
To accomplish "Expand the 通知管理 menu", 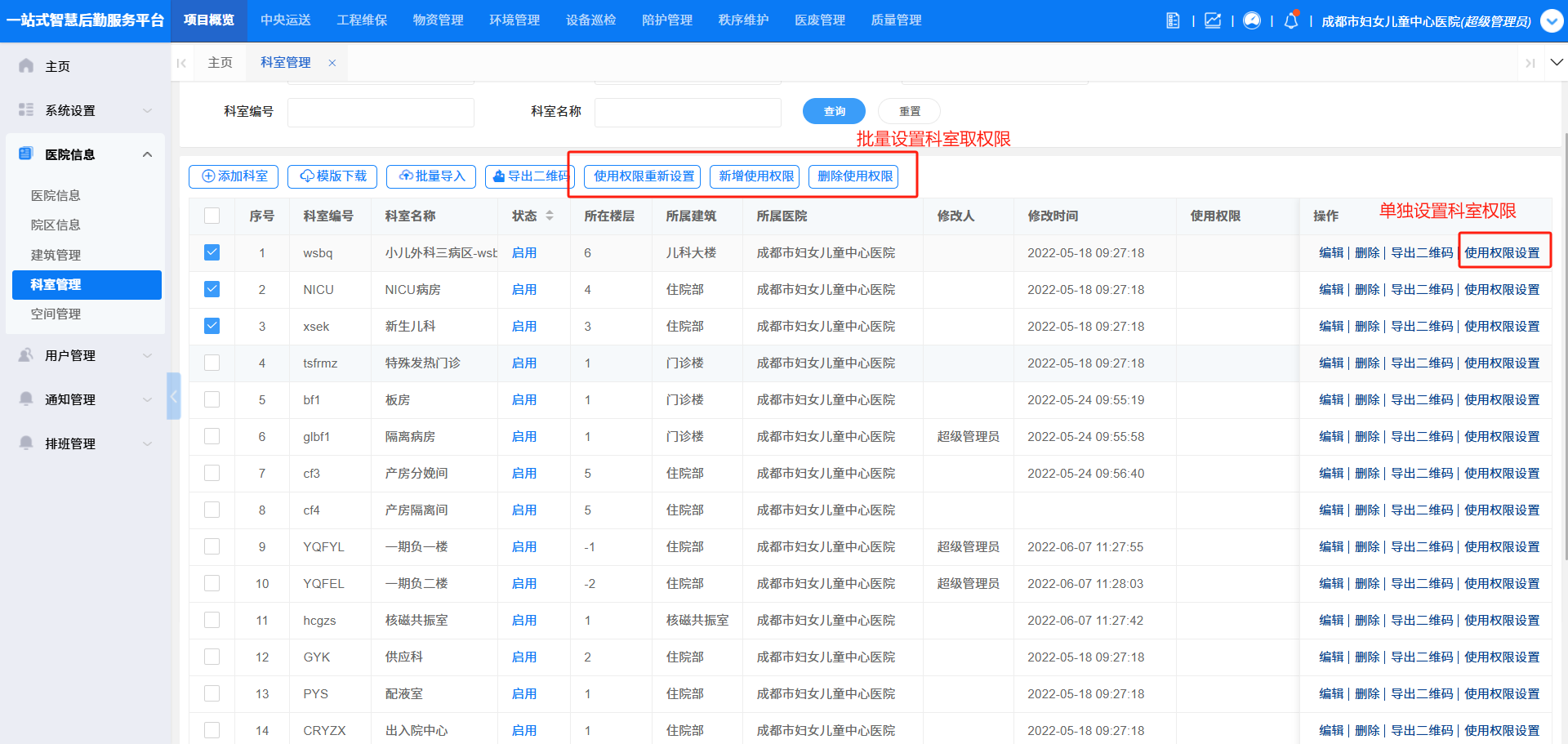I will click(x=147, y=399).
